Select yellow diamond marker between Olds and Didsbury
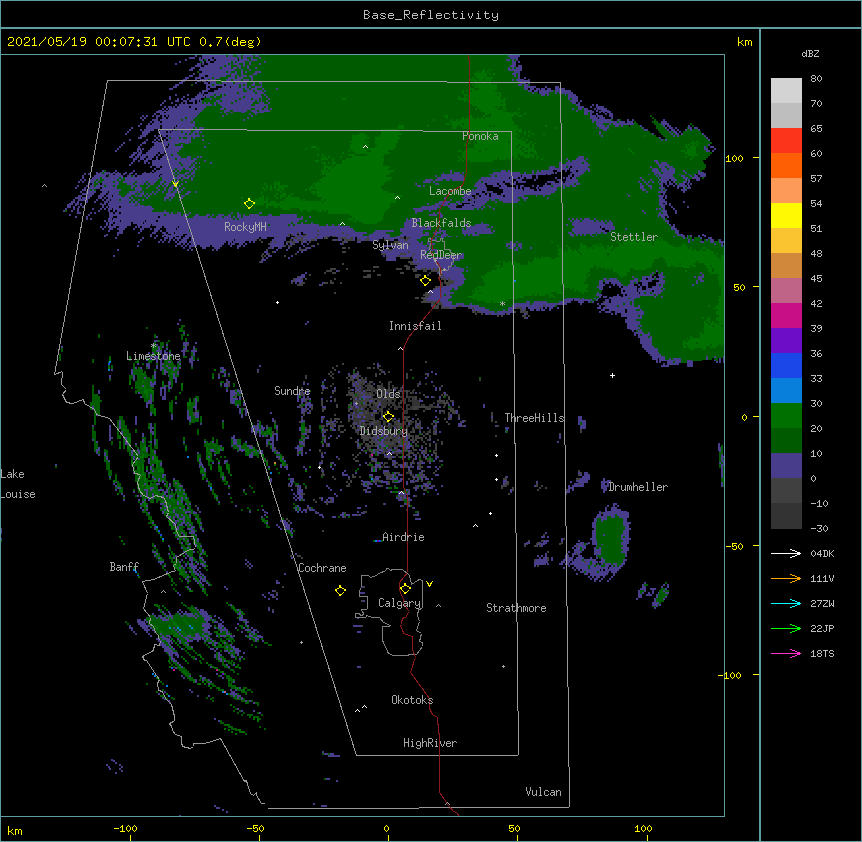The height and width of the screenshot is (842, 862). (x=388, y=416)
